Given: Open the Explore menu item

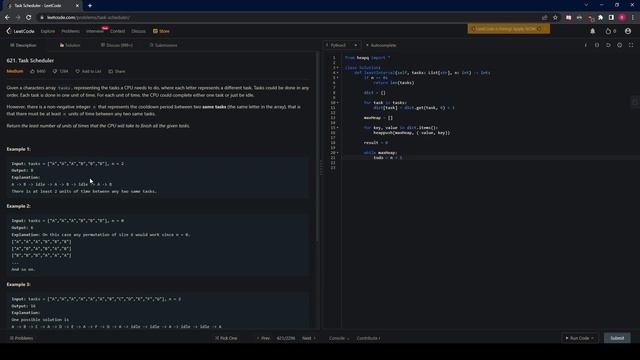Looking at the screenshot, I should click(x=48, y=31).
